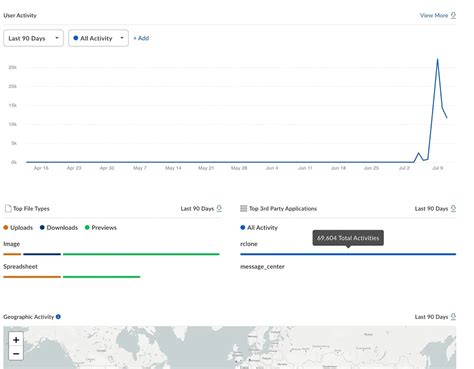Viewport: 474px width, 369px height.
Task: Download Top File Types data icon
Action: pos(219,209)
